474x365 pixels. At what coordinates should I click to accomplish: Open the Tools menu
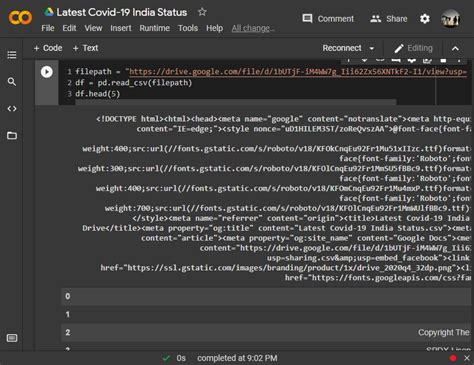(x=188, y=28)
